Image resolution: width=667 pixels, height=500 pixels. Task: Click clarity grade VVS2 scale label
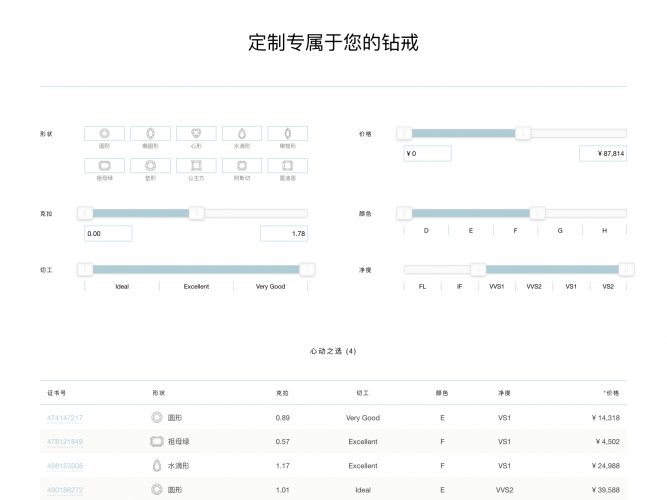click(x=534, y=286)
